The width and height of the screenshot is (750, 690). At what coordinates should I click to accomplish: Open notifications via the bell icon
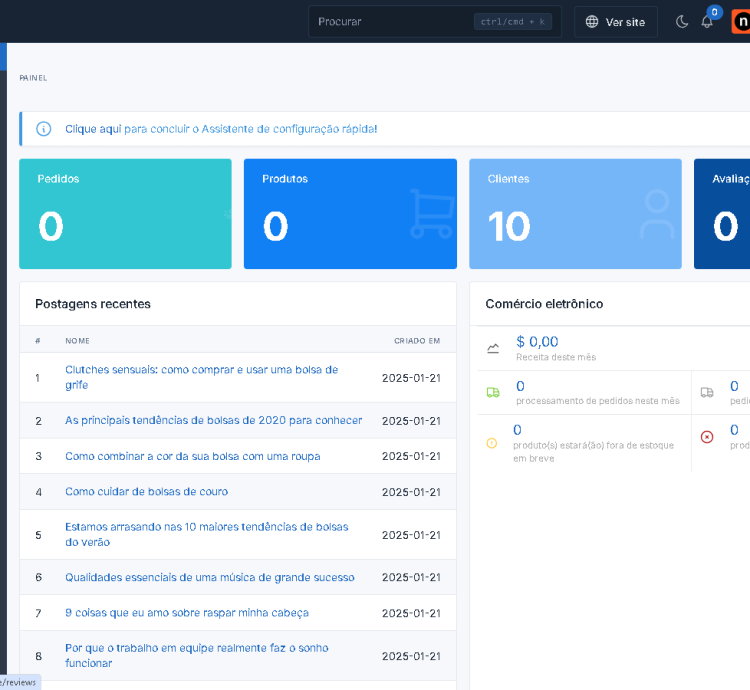click(x=707, y=22)
